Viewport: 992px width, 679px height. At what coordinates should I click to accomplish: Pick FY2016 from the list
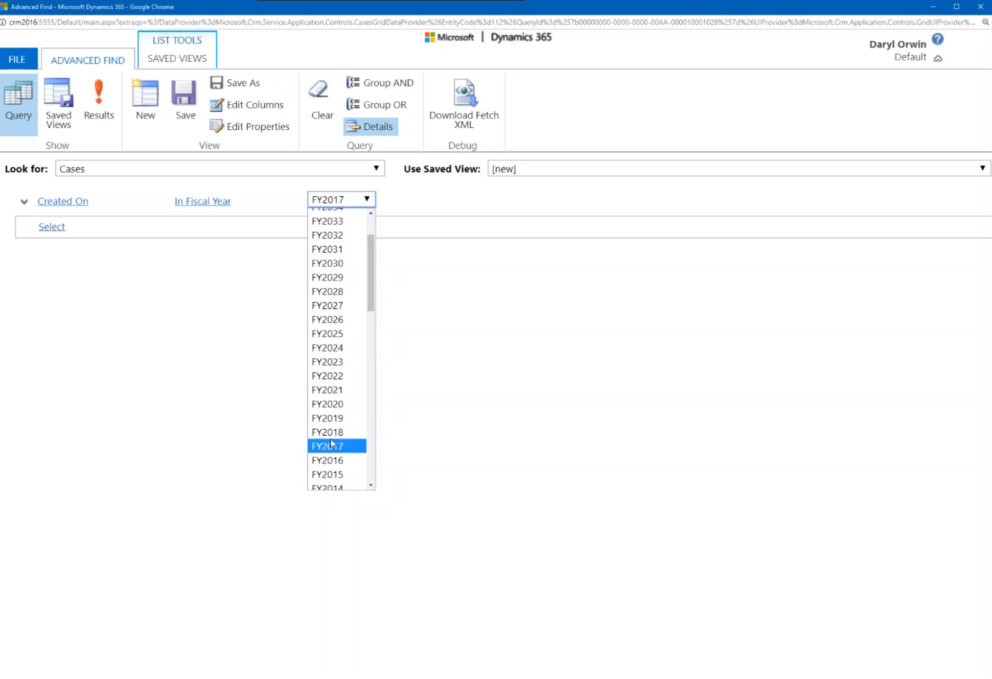[x=337, y=461]
